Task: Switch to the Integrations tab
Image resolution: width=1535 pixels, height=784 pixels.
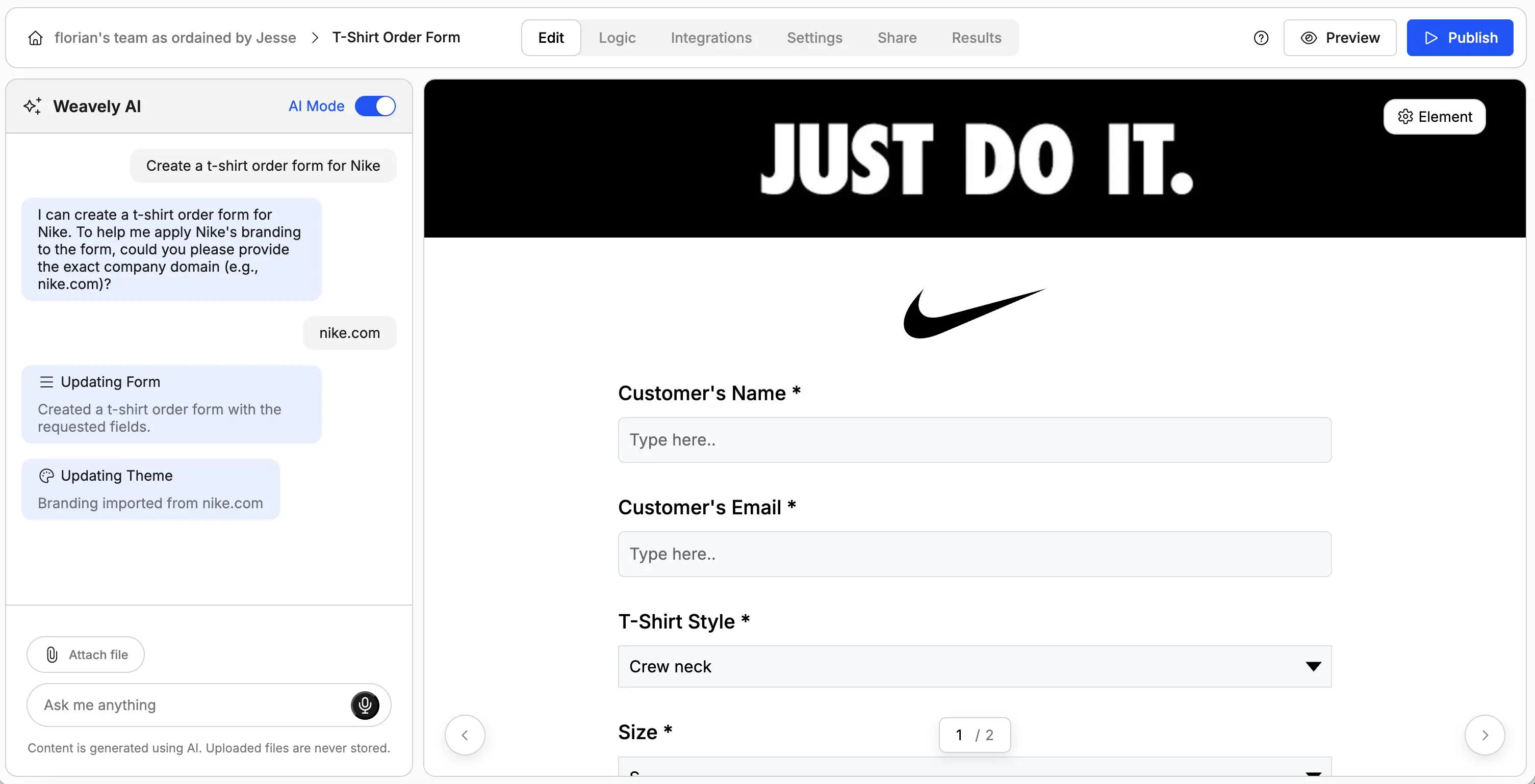Action: coord(711,38)
